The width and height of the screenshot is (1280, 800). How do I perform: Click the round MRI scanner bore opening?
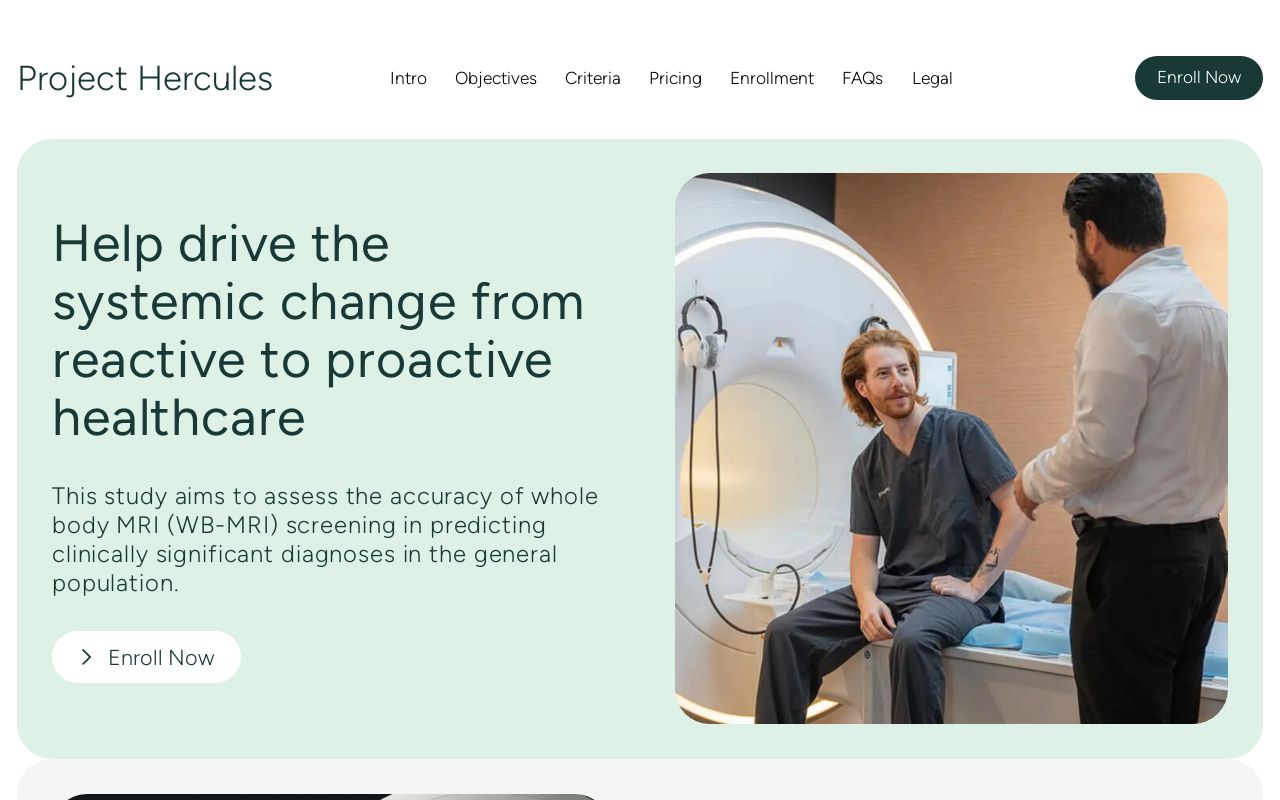click(762, 470)
